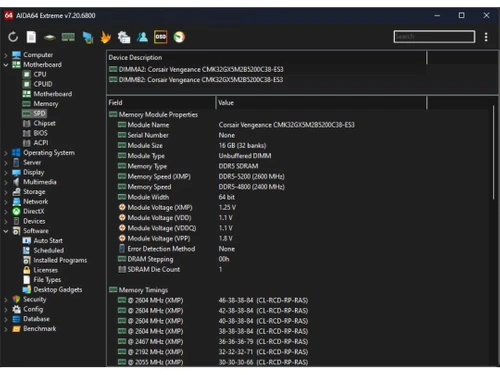This screenshot has height=375, width=500.
Task: Select Database in the tree
Action: tap(36, 319)
